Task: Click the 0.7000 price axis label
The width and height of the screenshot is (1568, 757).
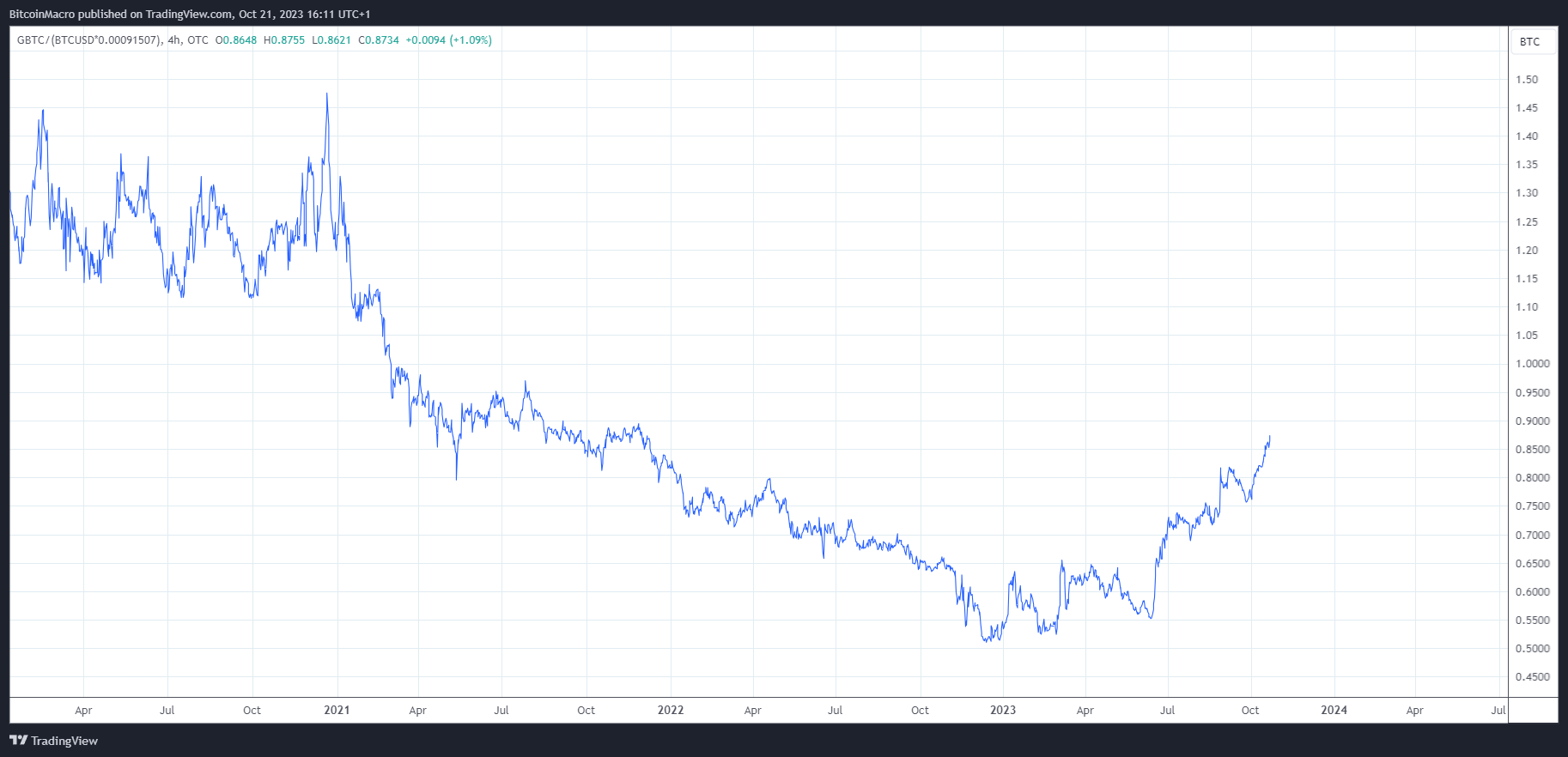Action: pos(1533,536)
